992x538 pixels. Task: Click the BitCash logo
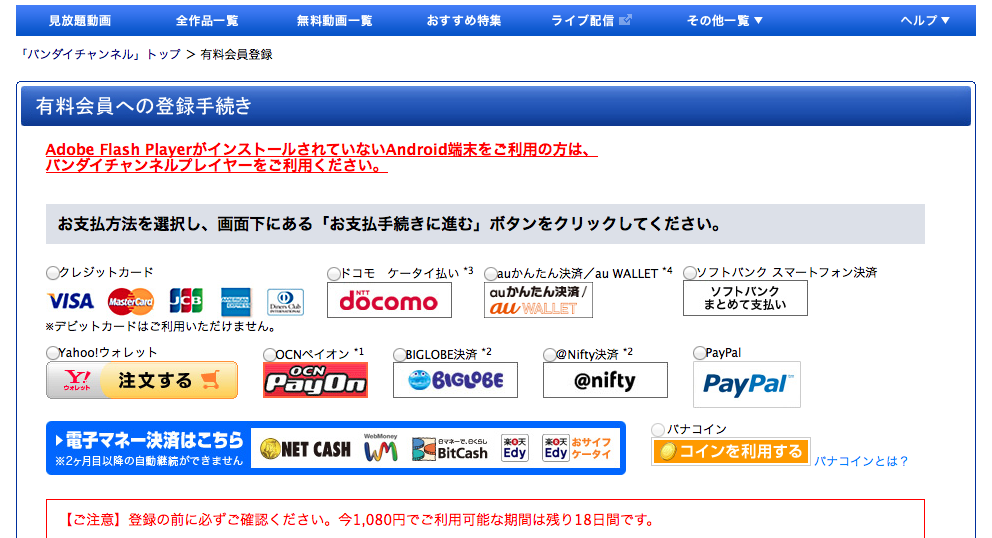[x=450, y=449]
